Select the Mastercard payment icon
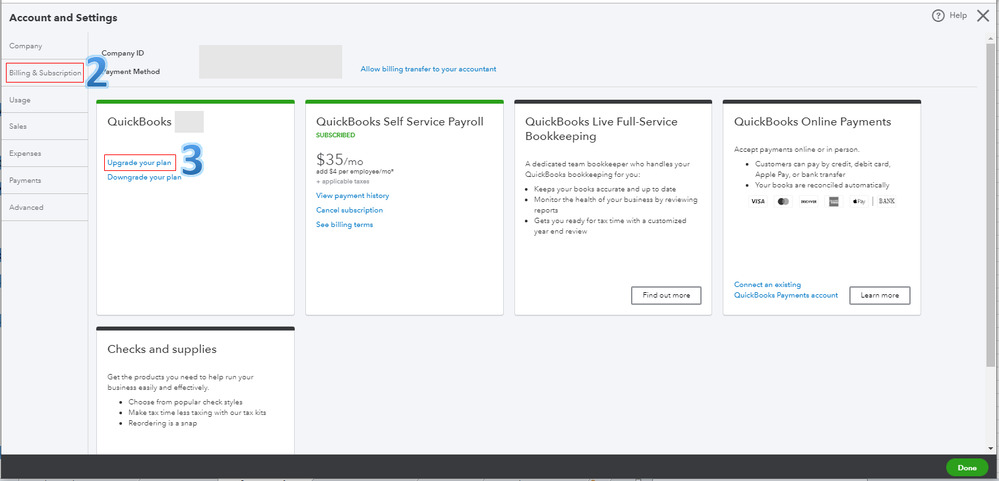Image resolution: width=999 pixels, height=481 pixels. 784,201
